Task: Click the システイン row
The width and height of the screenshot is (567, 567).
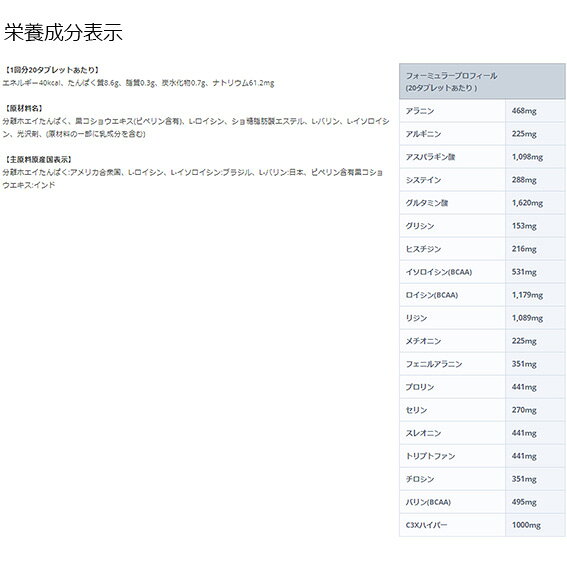Action: 482,180
